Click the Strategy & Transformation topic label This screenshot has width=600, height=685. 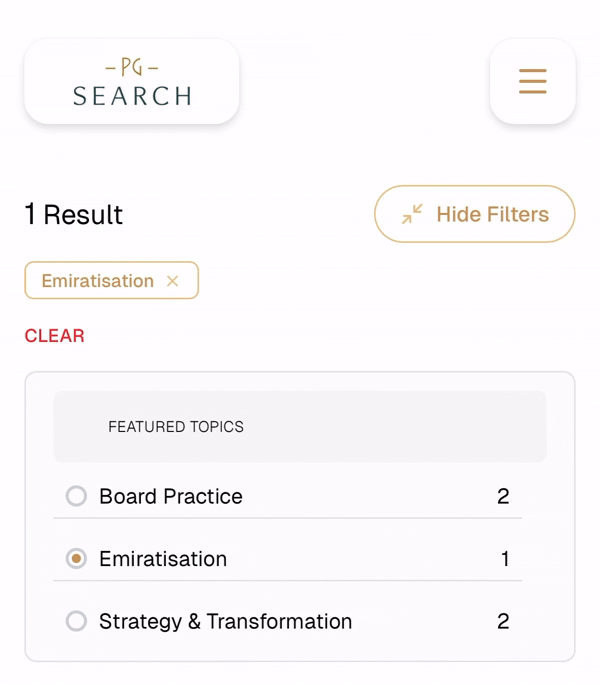(x=225, y=621)
